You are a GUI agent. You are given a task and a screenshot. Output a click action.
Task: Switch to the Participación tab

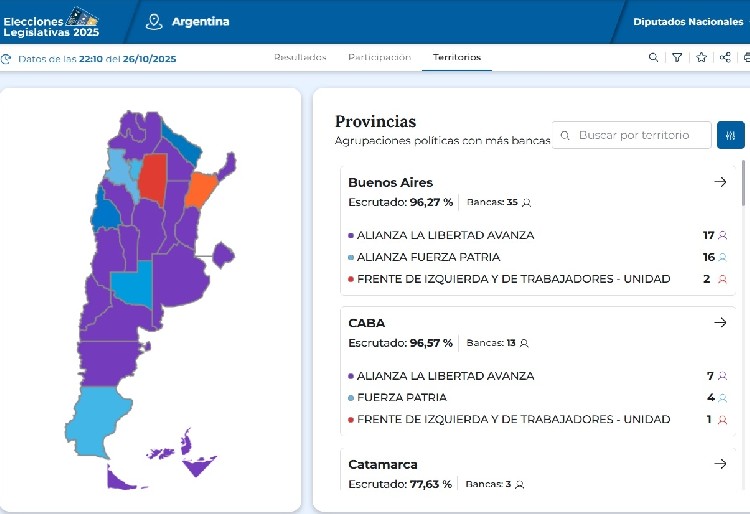pos(379,57)
